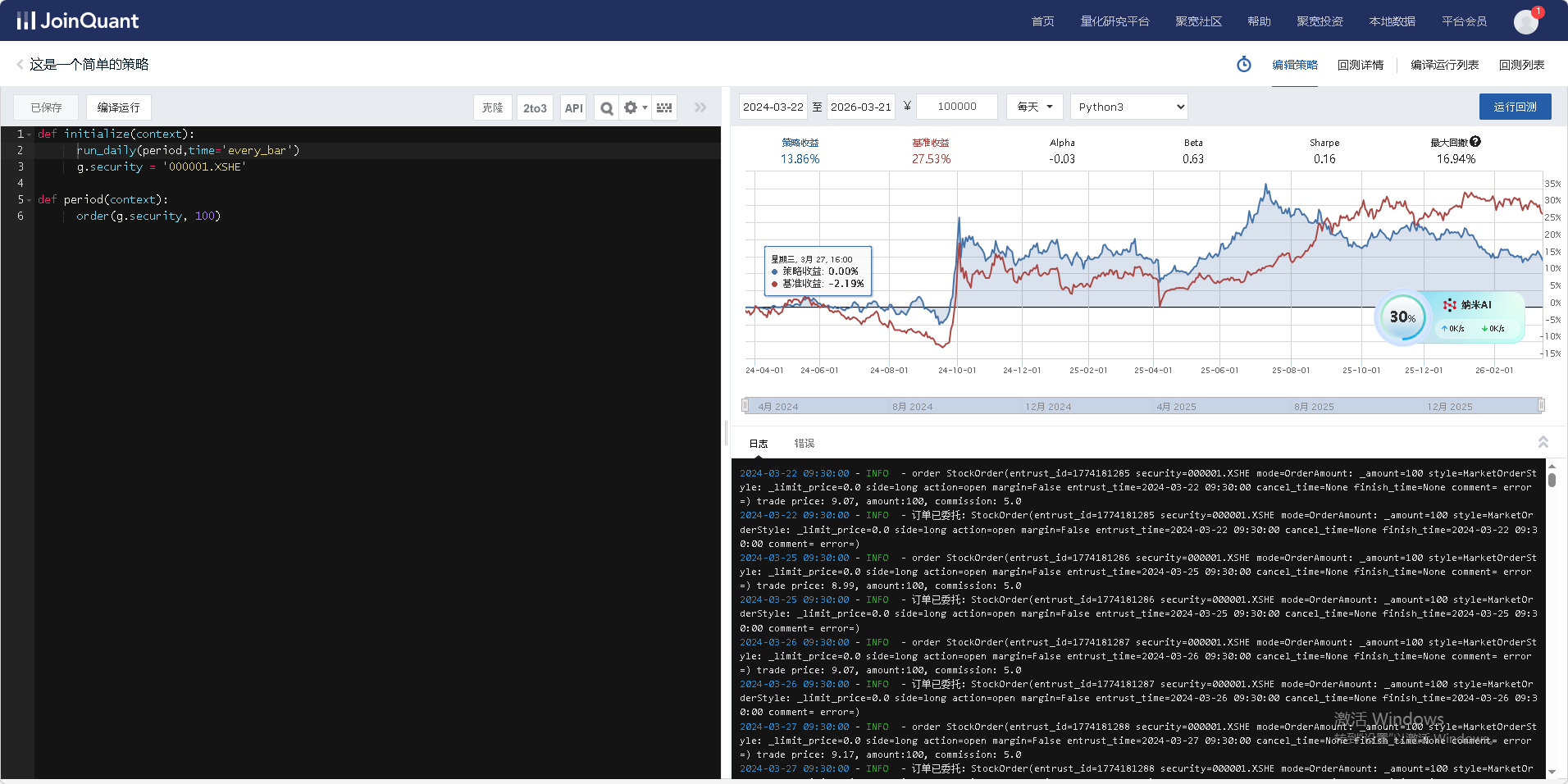Click the initial capital 100000 input field
This screenshot has height=784, width=1568.
tap(956, 107)
